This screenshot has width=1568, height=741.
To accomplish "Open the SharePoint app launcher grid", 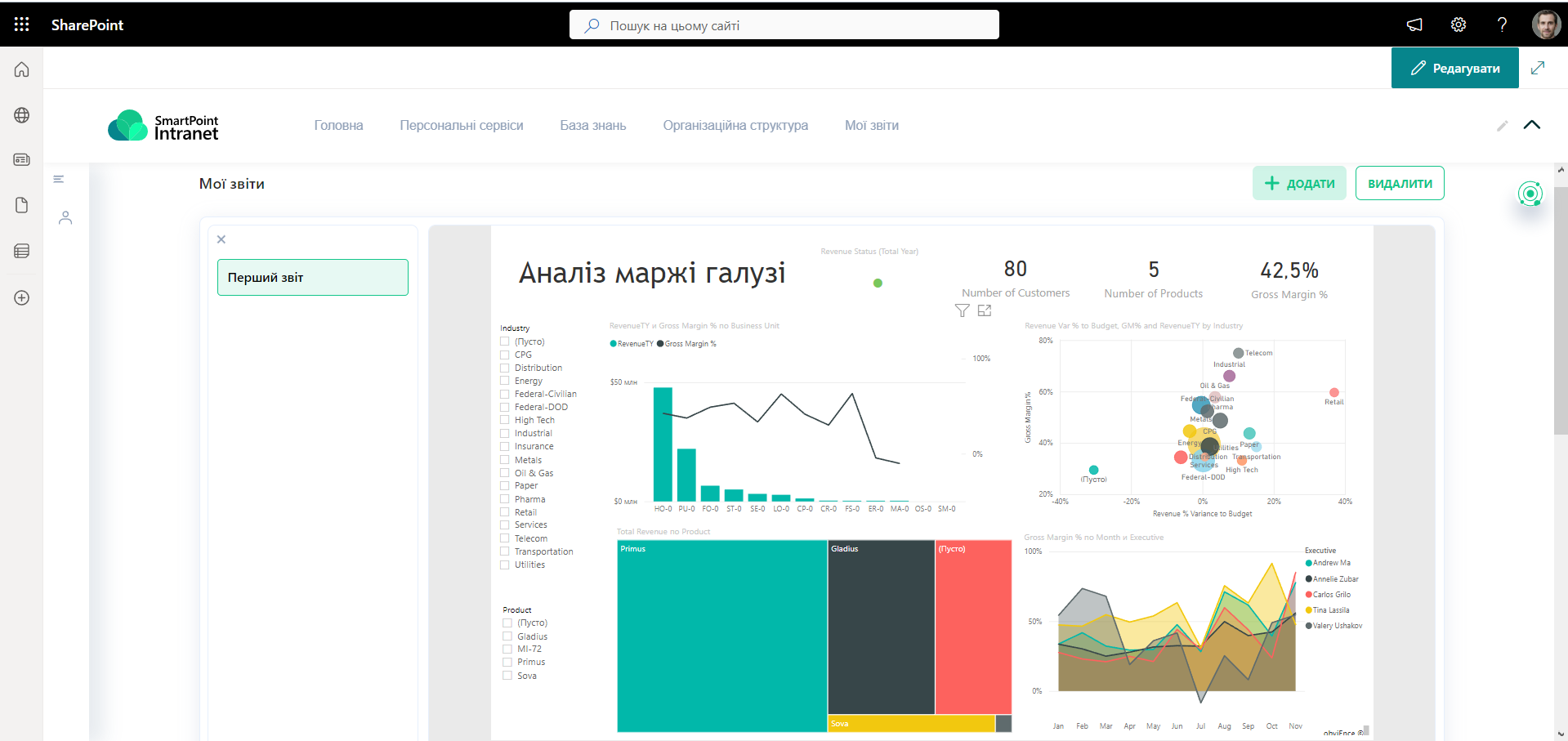I will pyautogui.click(x=22, y=25).
